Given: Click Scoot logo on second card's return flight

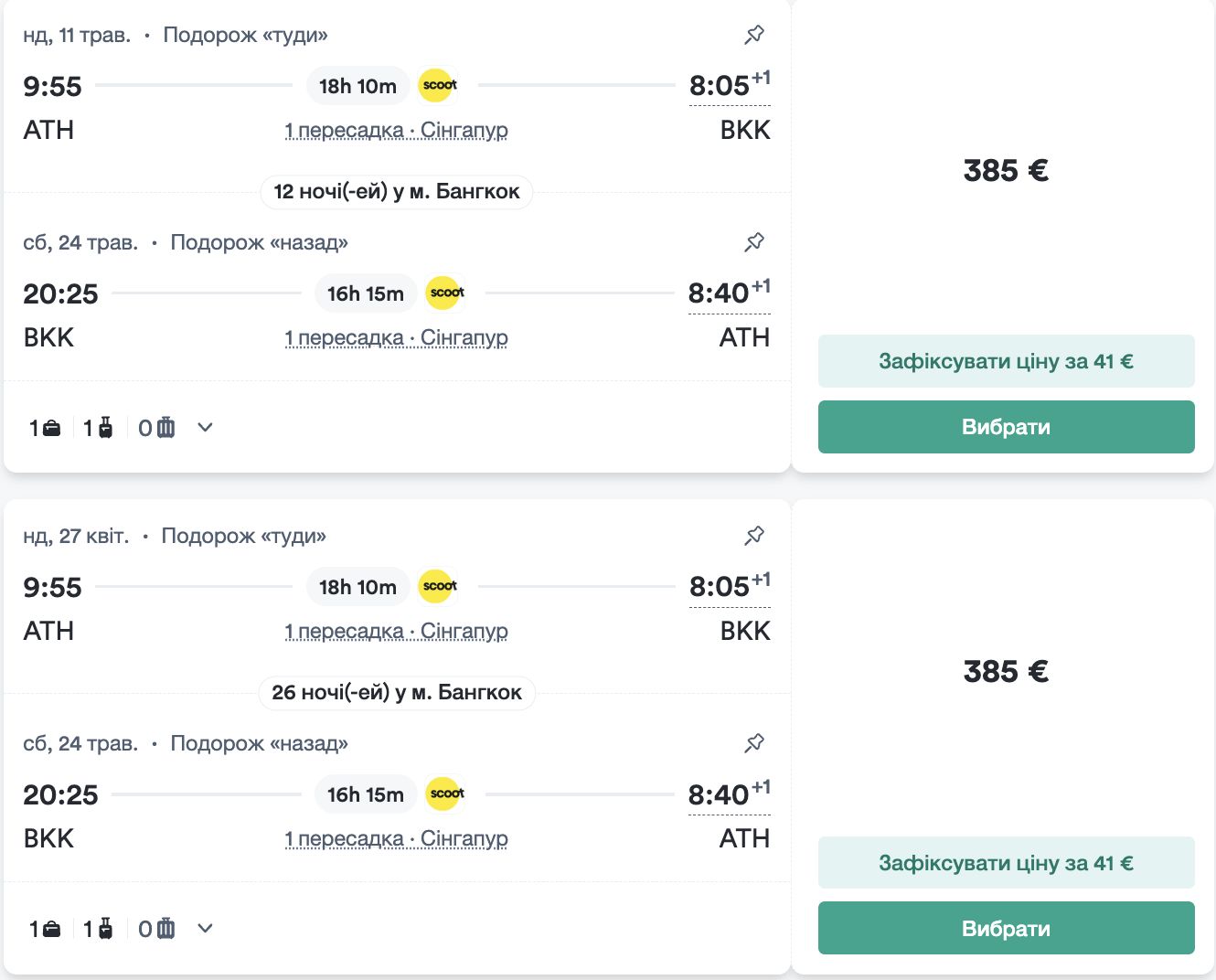Looking at the screenshot, I should (x=446, y=794).
